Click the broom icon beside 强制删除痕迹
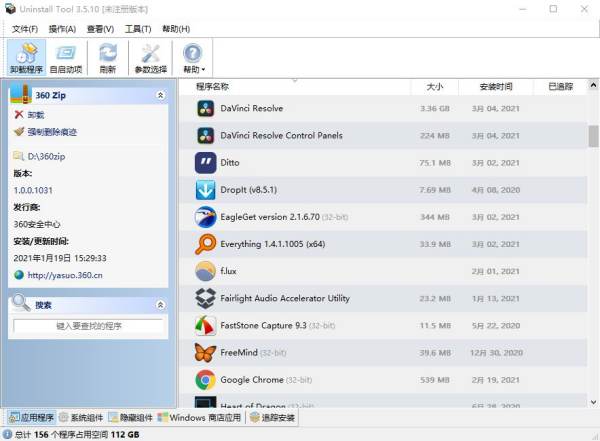 pos(19,132)
